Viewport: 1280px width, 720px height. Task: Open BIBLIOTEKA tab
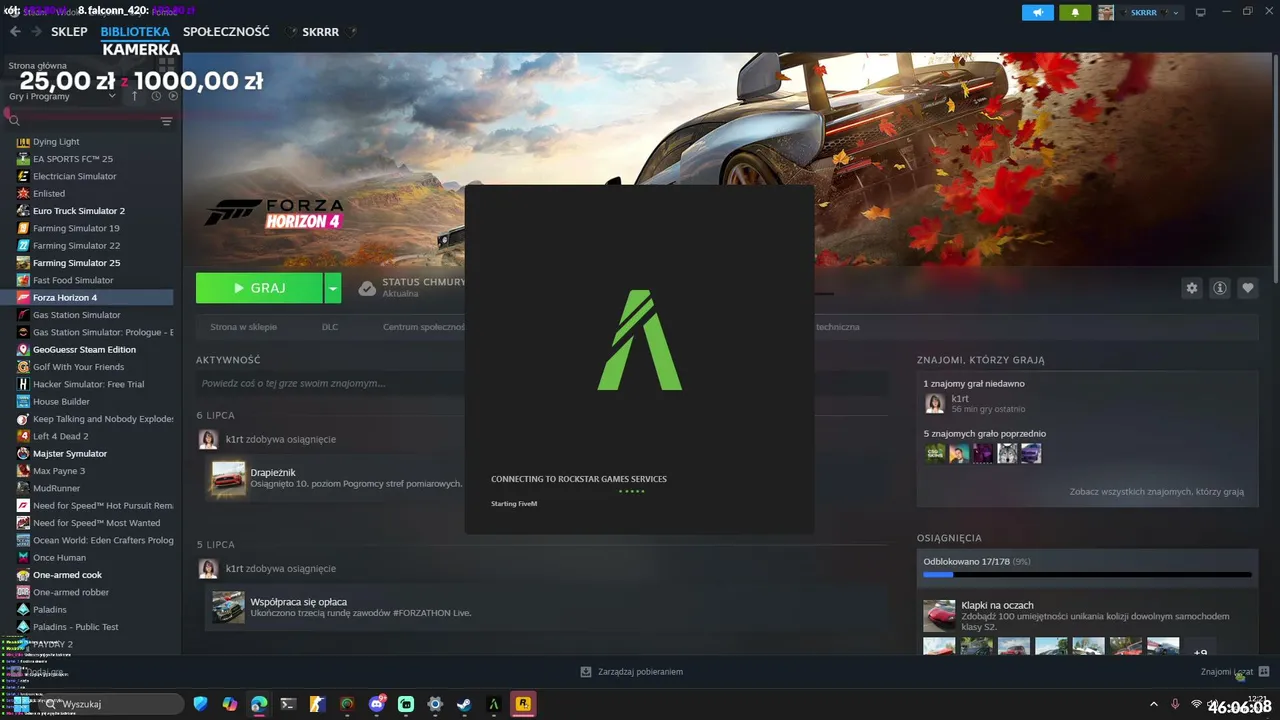point(135,32)
